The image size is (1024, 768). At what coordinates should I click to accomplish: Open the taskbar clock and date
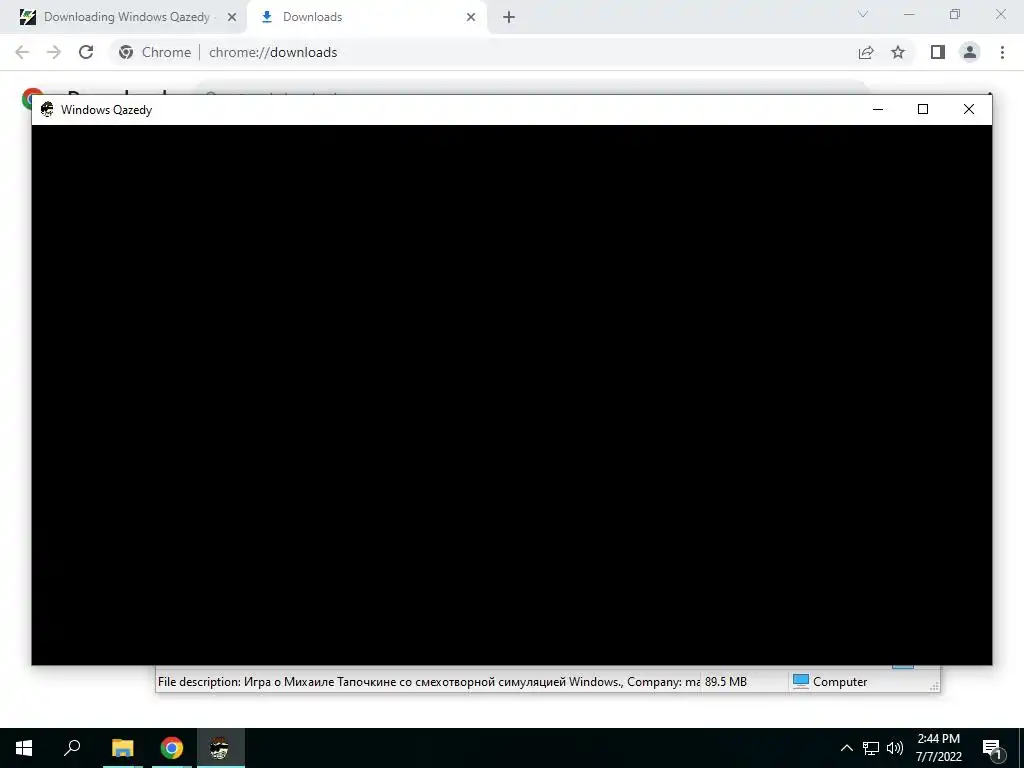[938, 748]
